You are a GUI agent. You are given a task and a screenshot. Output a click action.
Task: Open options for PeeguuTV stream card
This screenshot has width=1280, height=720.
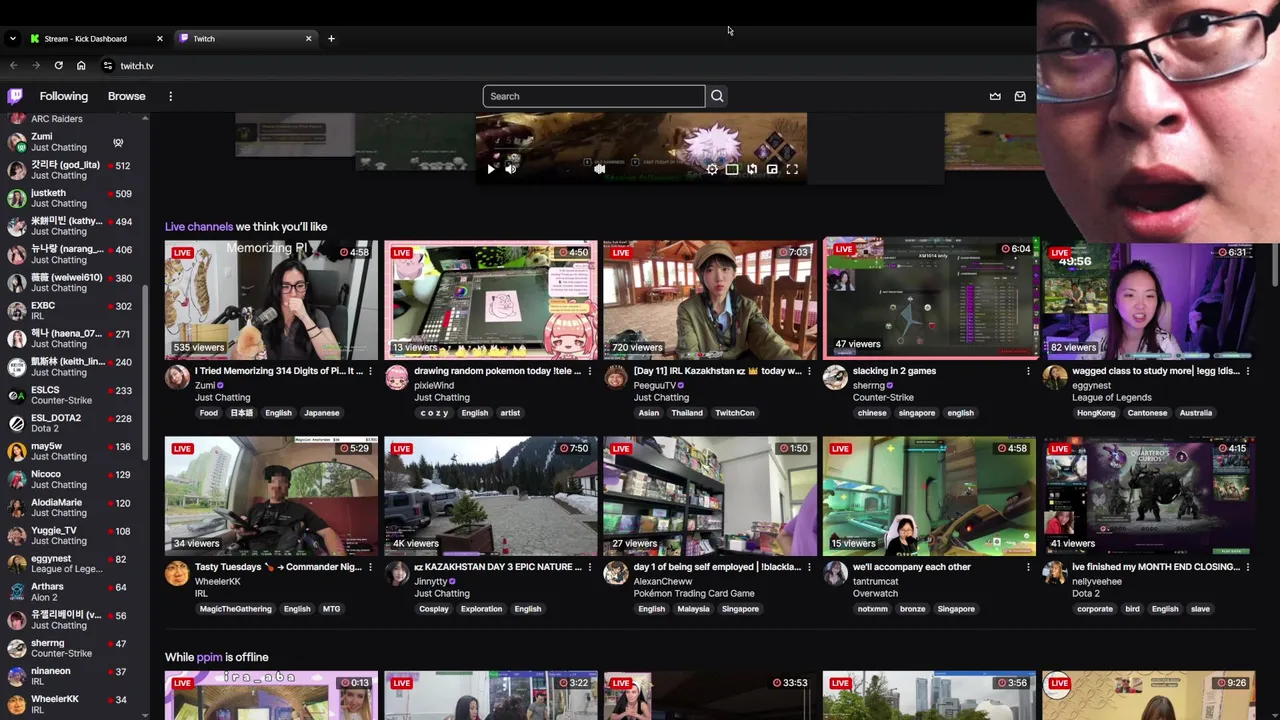coord(809,371)
